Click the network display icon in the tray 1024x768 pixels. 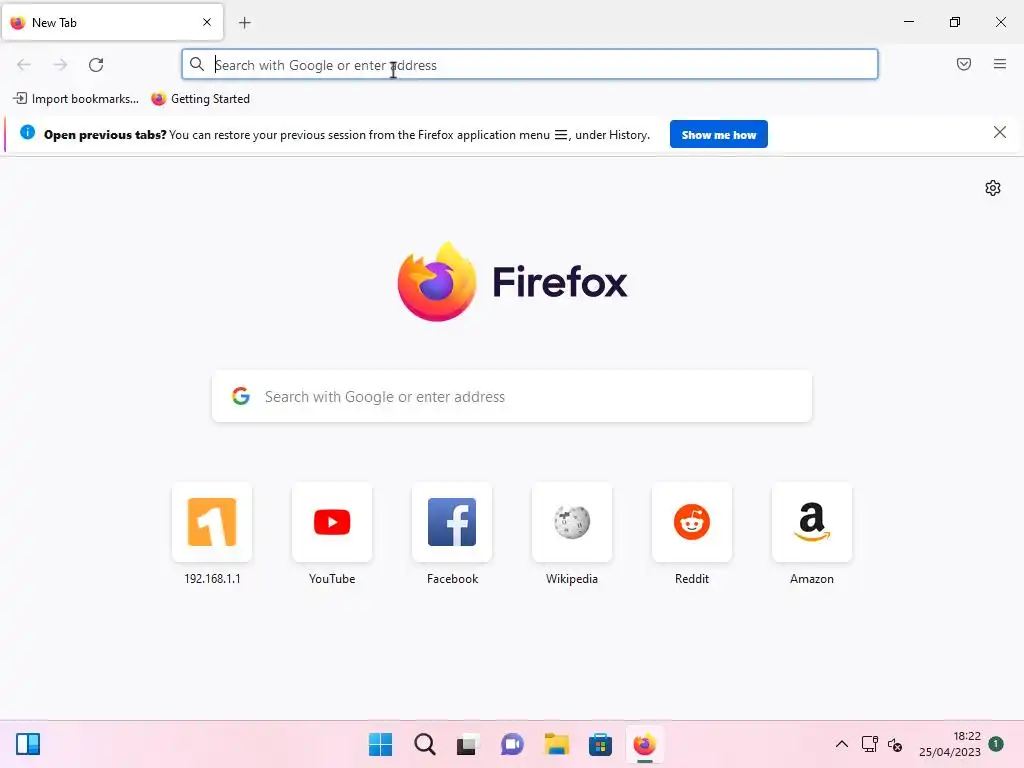coord(870,744)
